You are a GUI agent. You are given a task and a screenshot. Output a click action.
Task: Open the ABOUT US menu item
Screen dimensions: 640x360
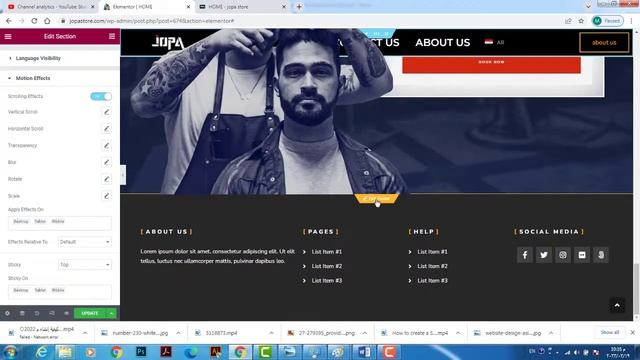[x=442, y=42]
